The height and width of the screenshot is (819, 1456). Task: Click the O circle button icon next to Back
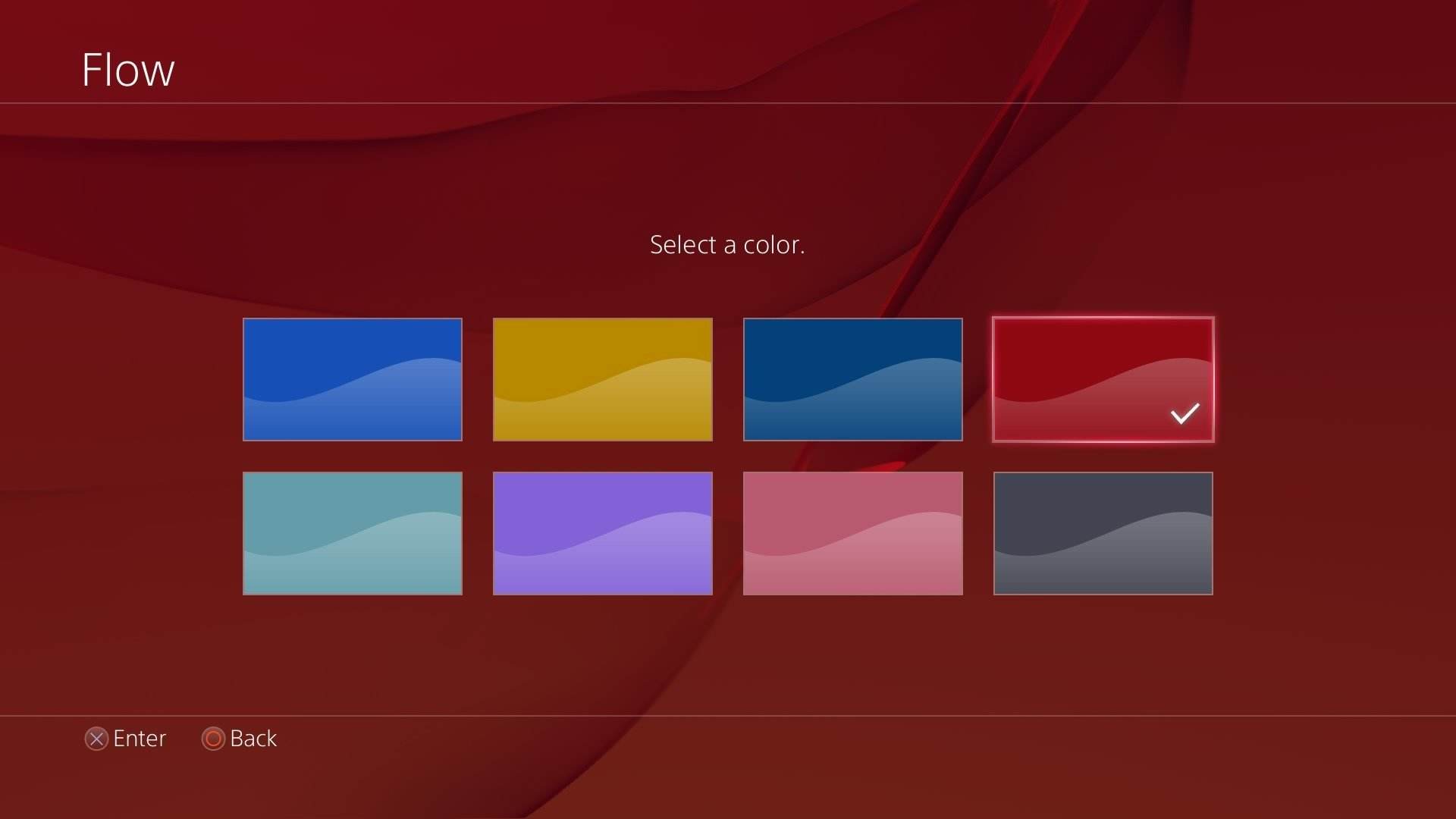[x=212, y=739]
